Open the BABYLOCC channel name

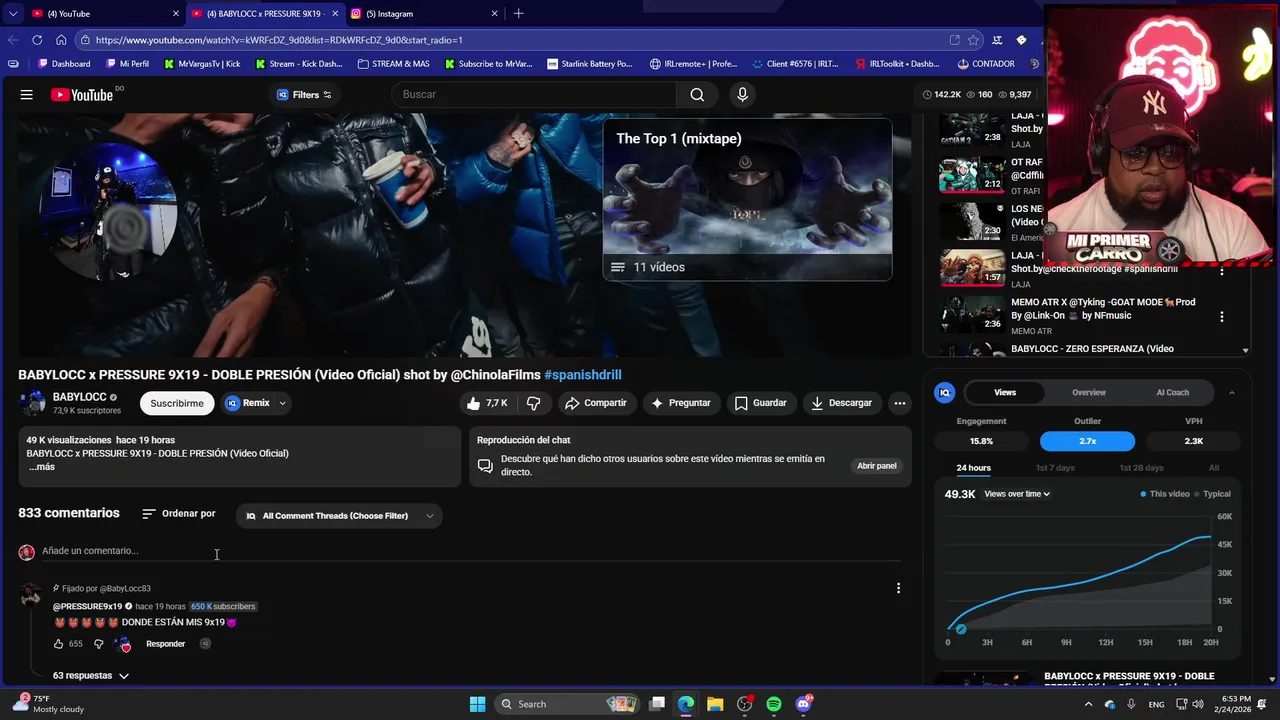tap(79, 397)
